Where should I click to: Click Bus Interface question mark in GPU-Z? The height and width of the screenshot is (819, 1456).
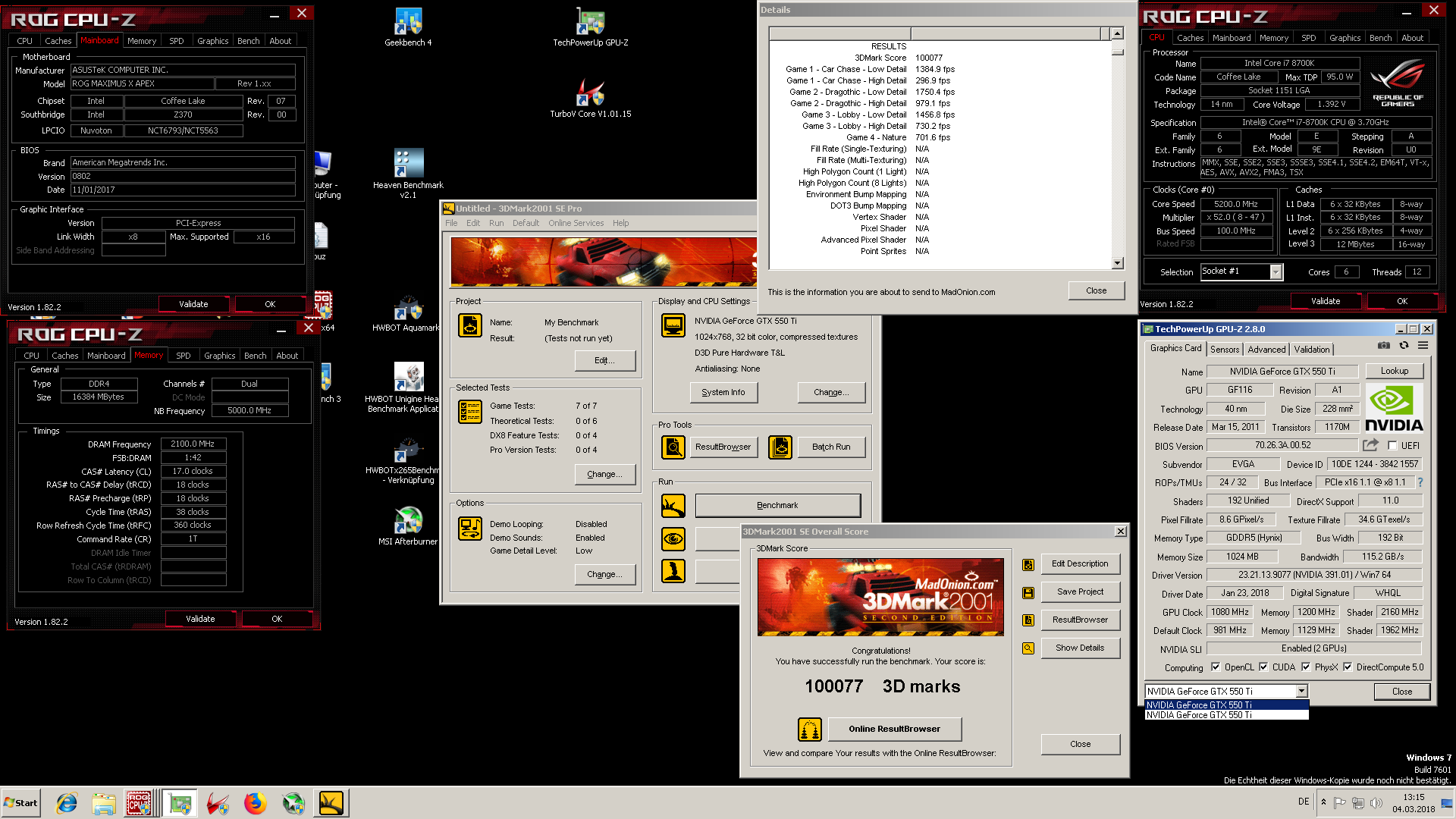1420,482
